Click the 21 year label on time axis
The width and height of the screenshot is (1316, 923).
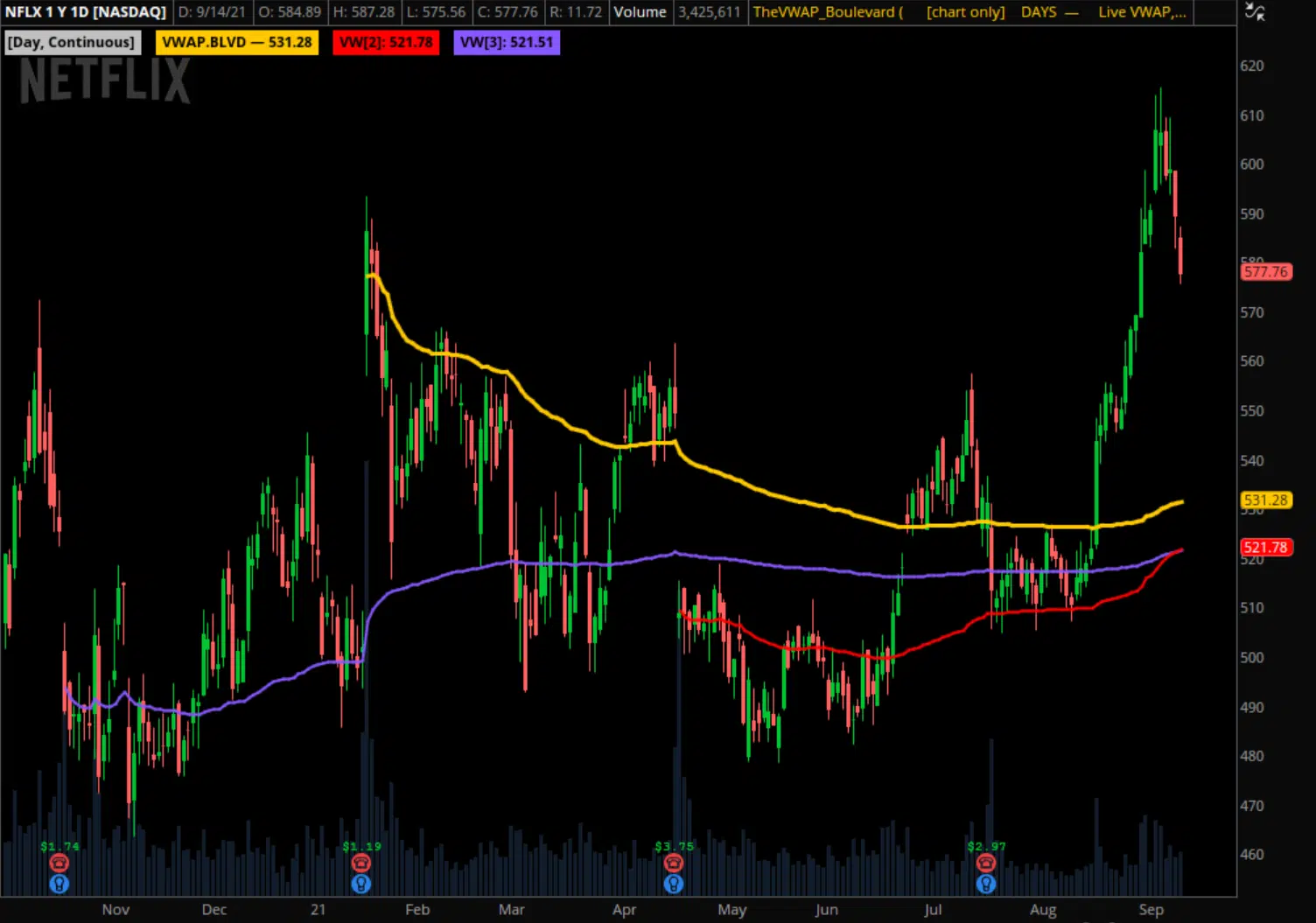click(x=318, y=910)
